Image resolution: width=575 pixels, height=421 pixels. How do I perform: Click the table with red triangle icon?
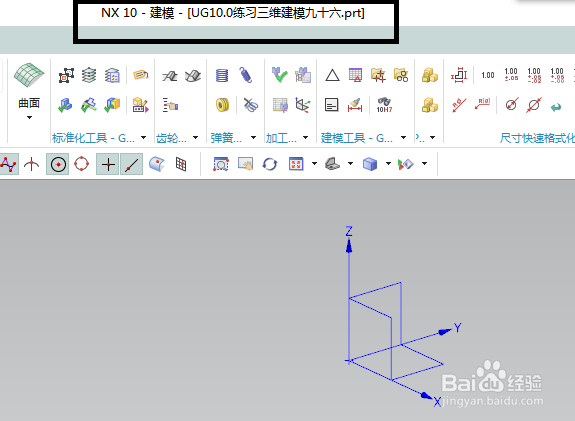point(355,75)
